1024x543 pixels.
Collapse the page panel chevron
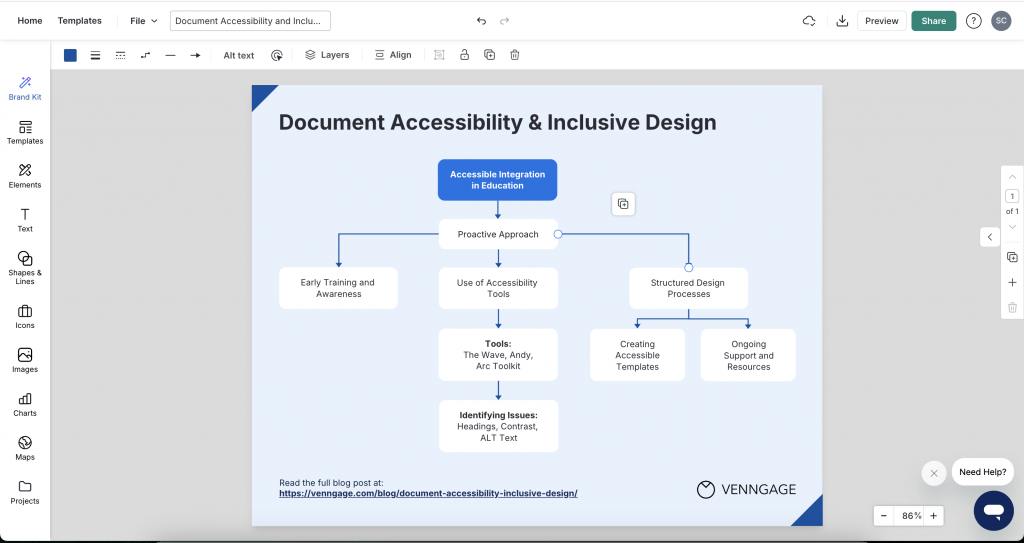pos(989,237)
